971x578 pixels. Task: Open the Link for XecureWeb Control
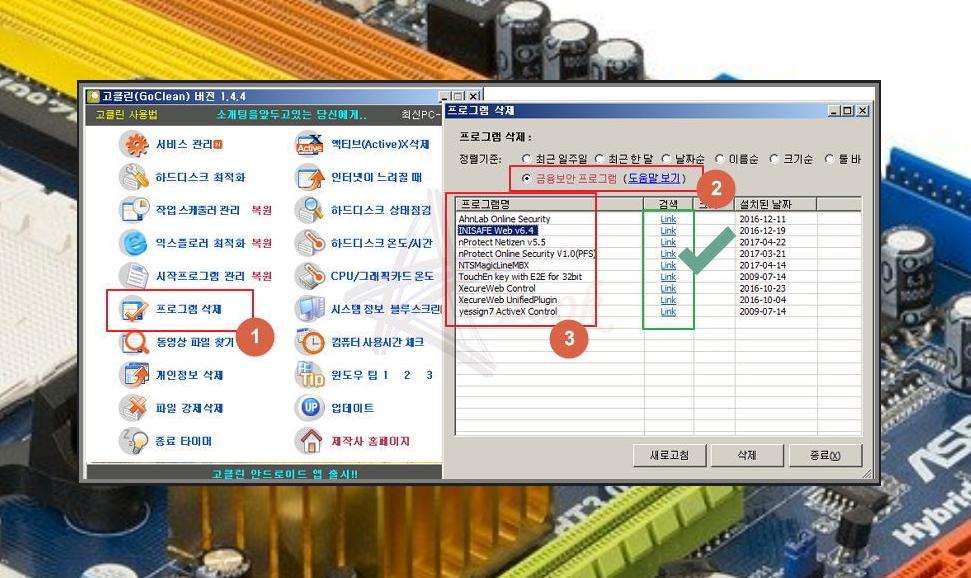tap(668, 288)
